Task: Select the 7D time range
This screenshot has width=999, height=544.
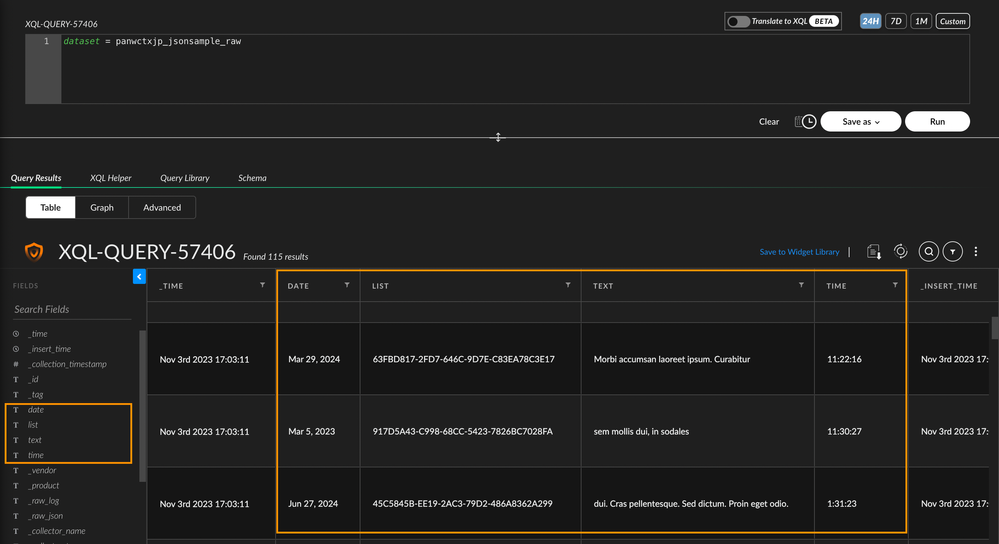Action: click(896, 21)
